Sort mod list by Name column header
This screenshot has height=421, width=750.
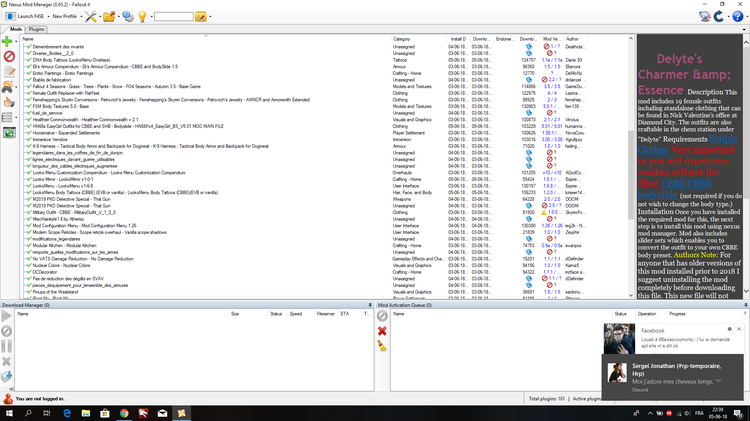206,39
